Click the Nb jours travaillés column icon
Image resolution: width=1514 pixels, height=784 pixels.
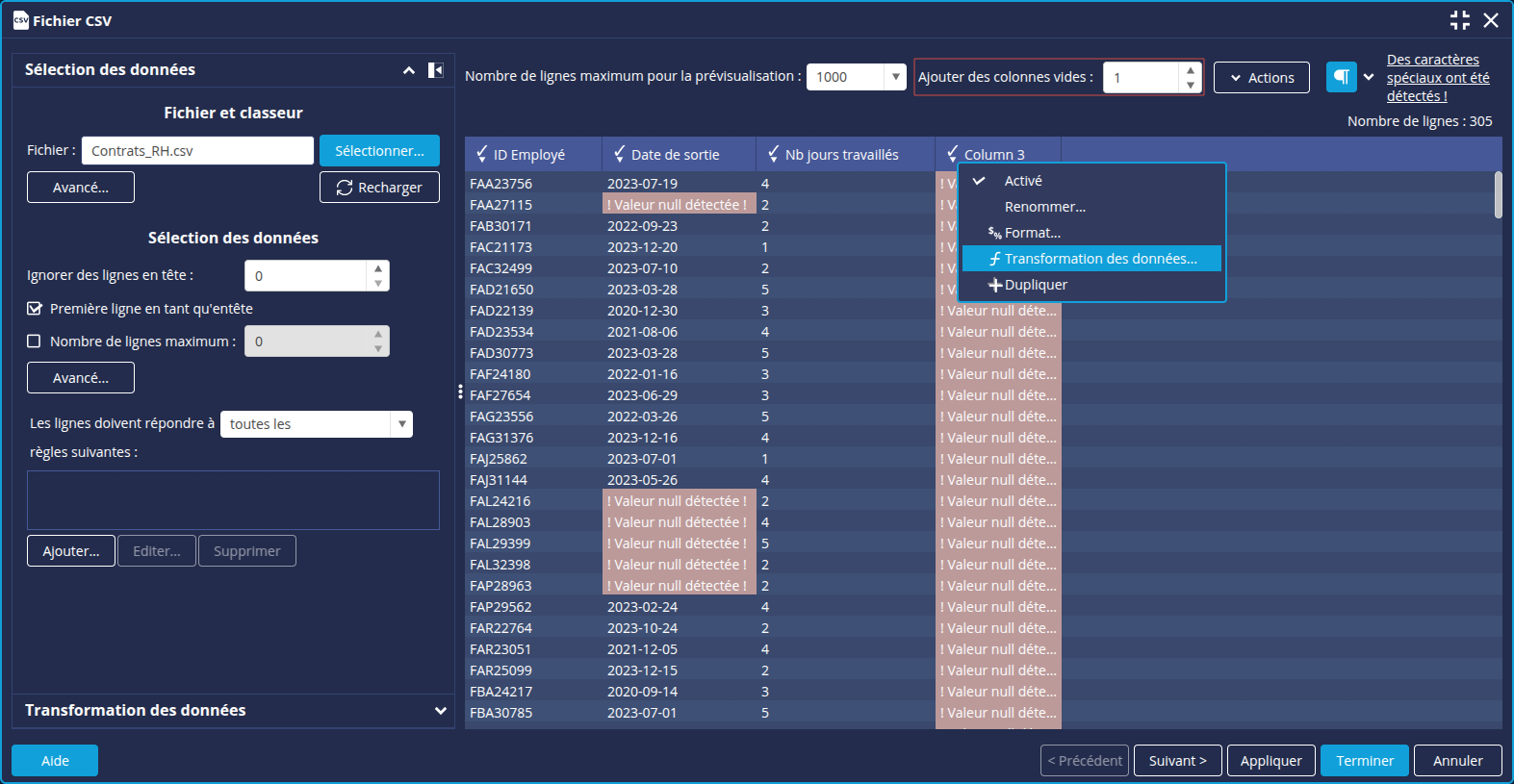[773, 154]
